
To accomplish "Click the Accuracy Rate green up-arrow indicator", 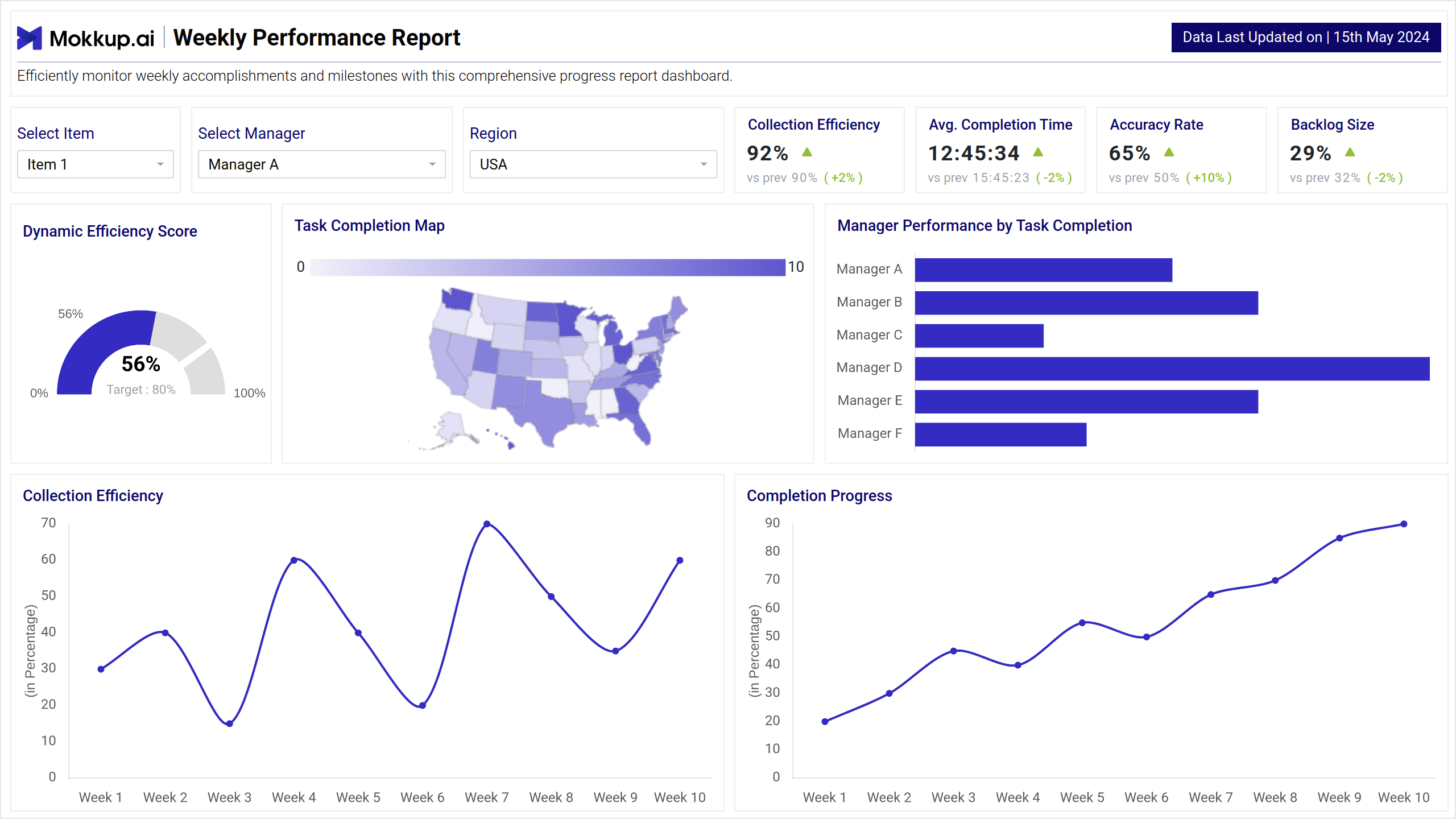I will point(1169,152).
